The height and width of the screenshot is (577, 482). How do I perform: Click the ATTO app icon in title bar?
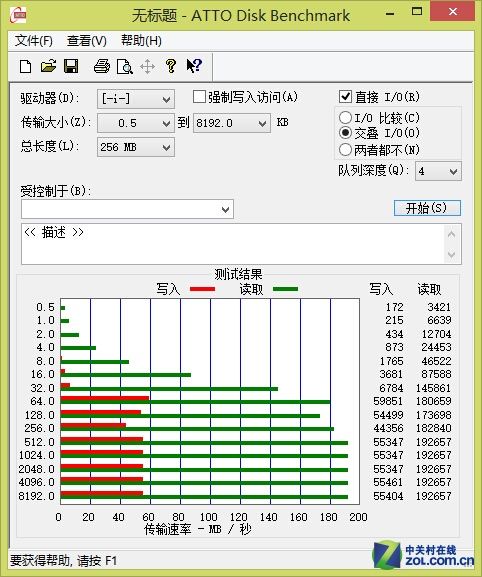point(18,15)
